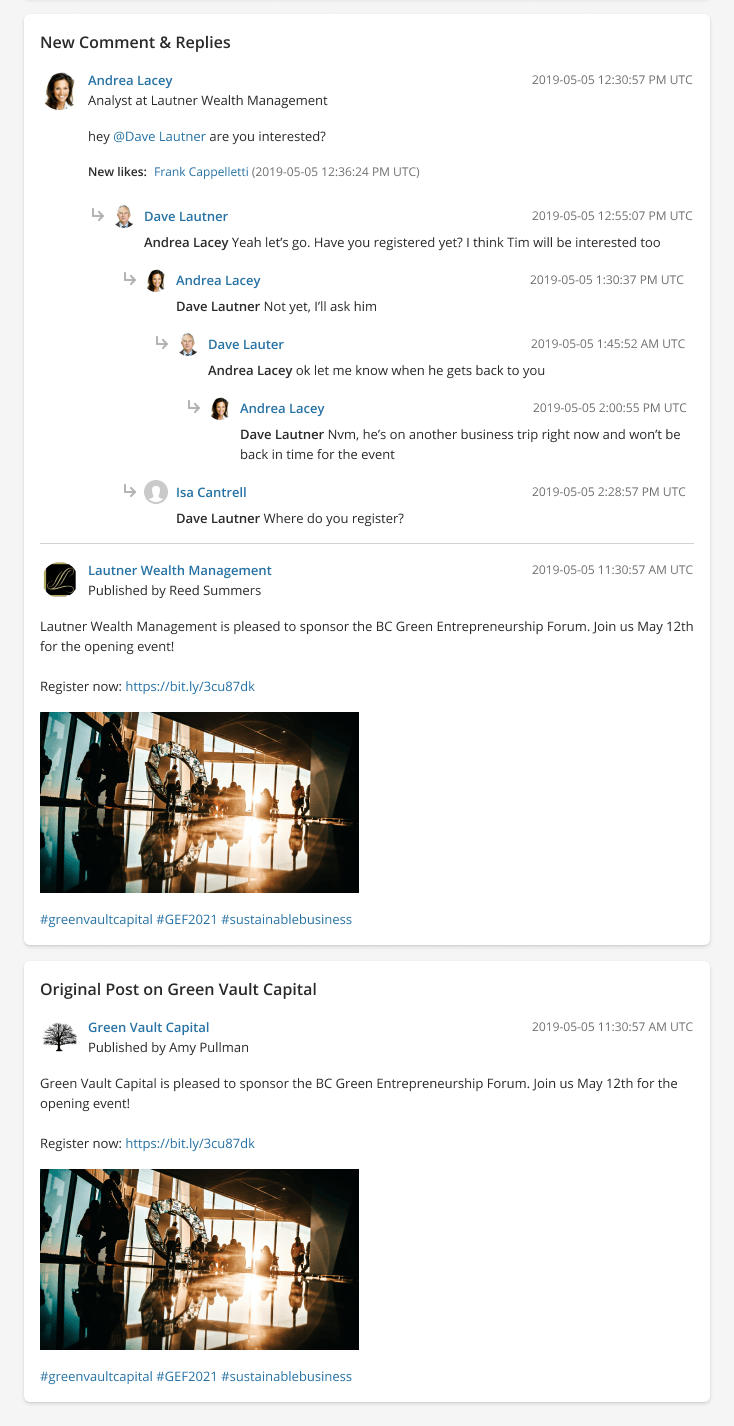
Task: Click Isa Cantrell's placeholder avatar
Action: pos(156,492)
